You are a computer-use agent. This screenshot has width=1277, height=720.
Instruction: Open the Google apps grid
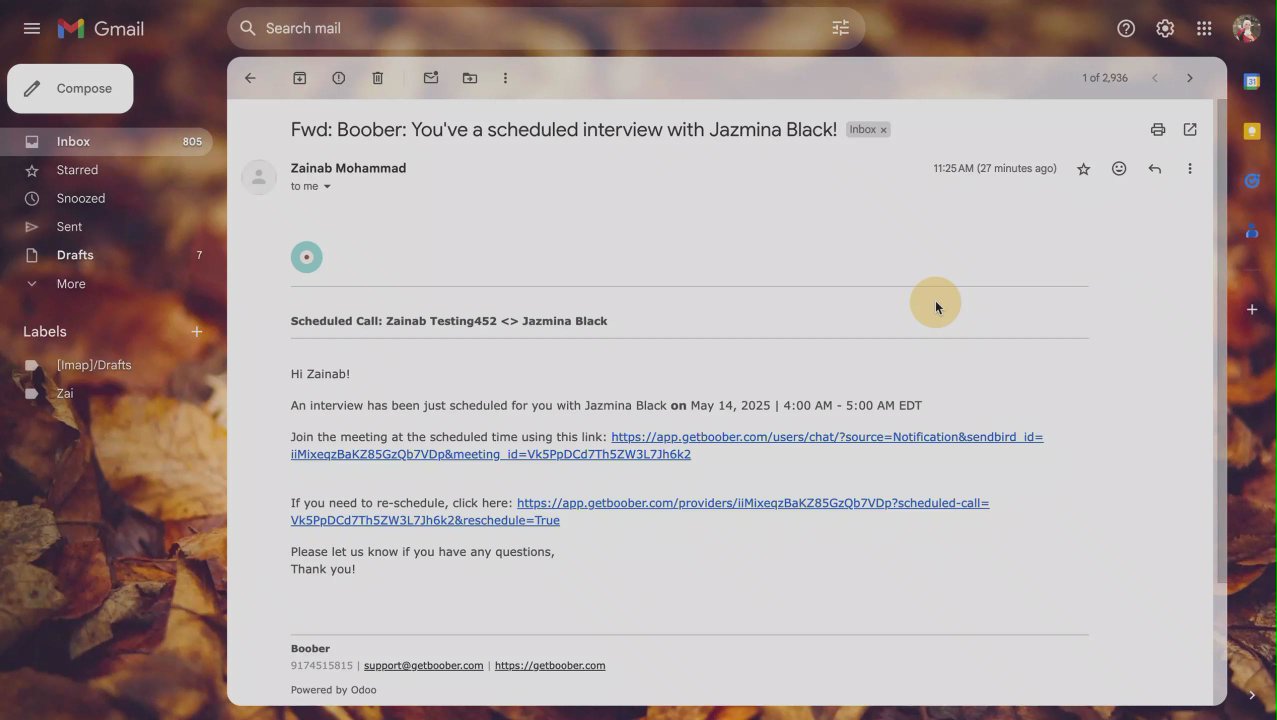pos(1204,28)
